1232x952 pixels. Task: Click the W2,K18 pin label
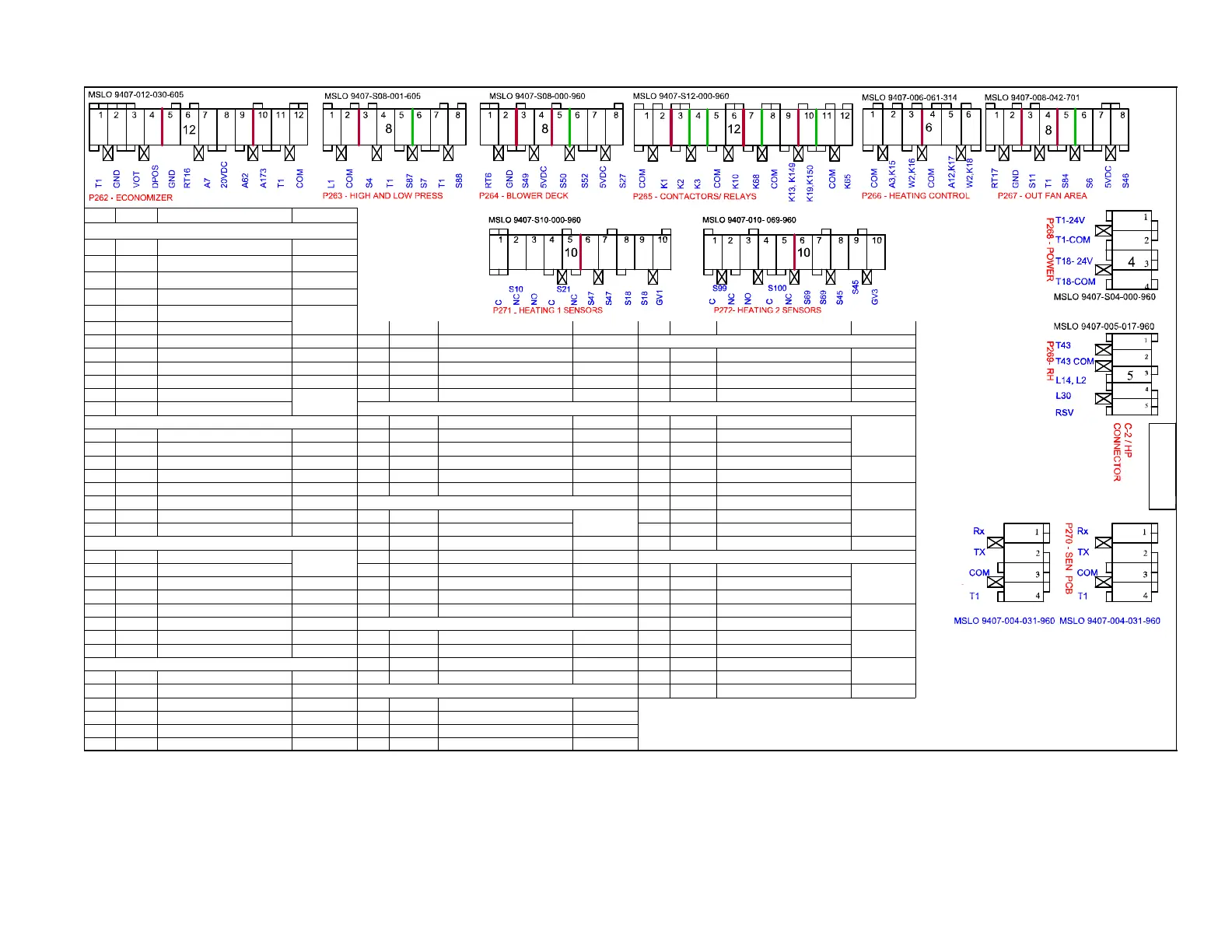969,173
